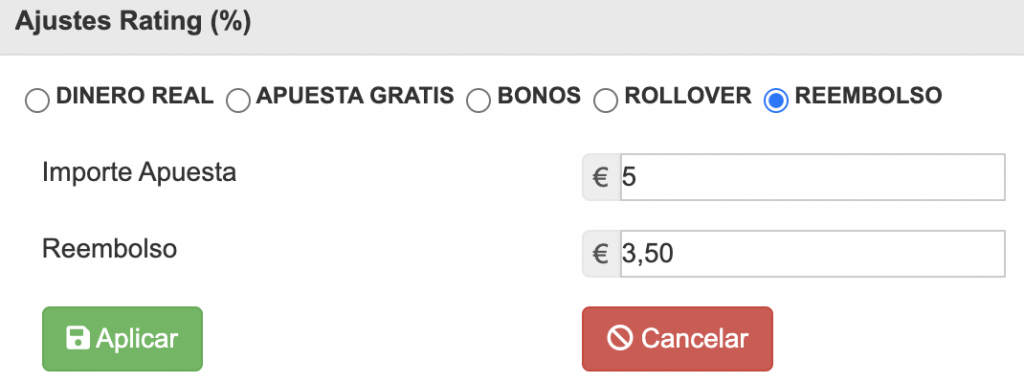
Task: Click the euro symbol beside Reembolso field
Action: [600, 254]
